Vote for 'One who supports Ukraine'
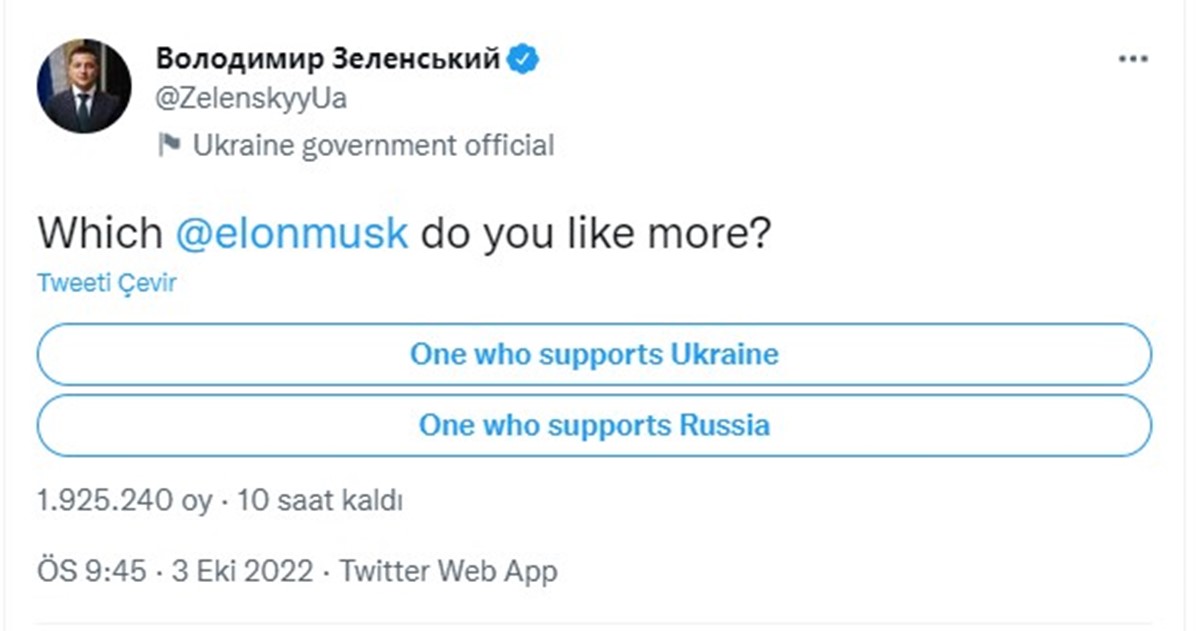Screen dimensions: 1200x631 pos(593,354)
